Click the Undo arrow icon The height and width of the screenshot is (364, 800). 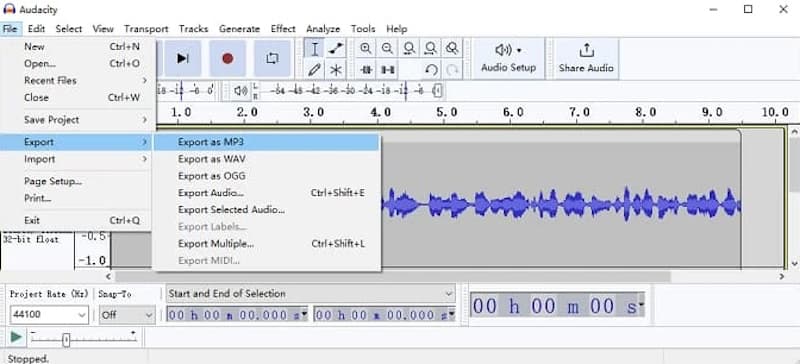point(431,69)
